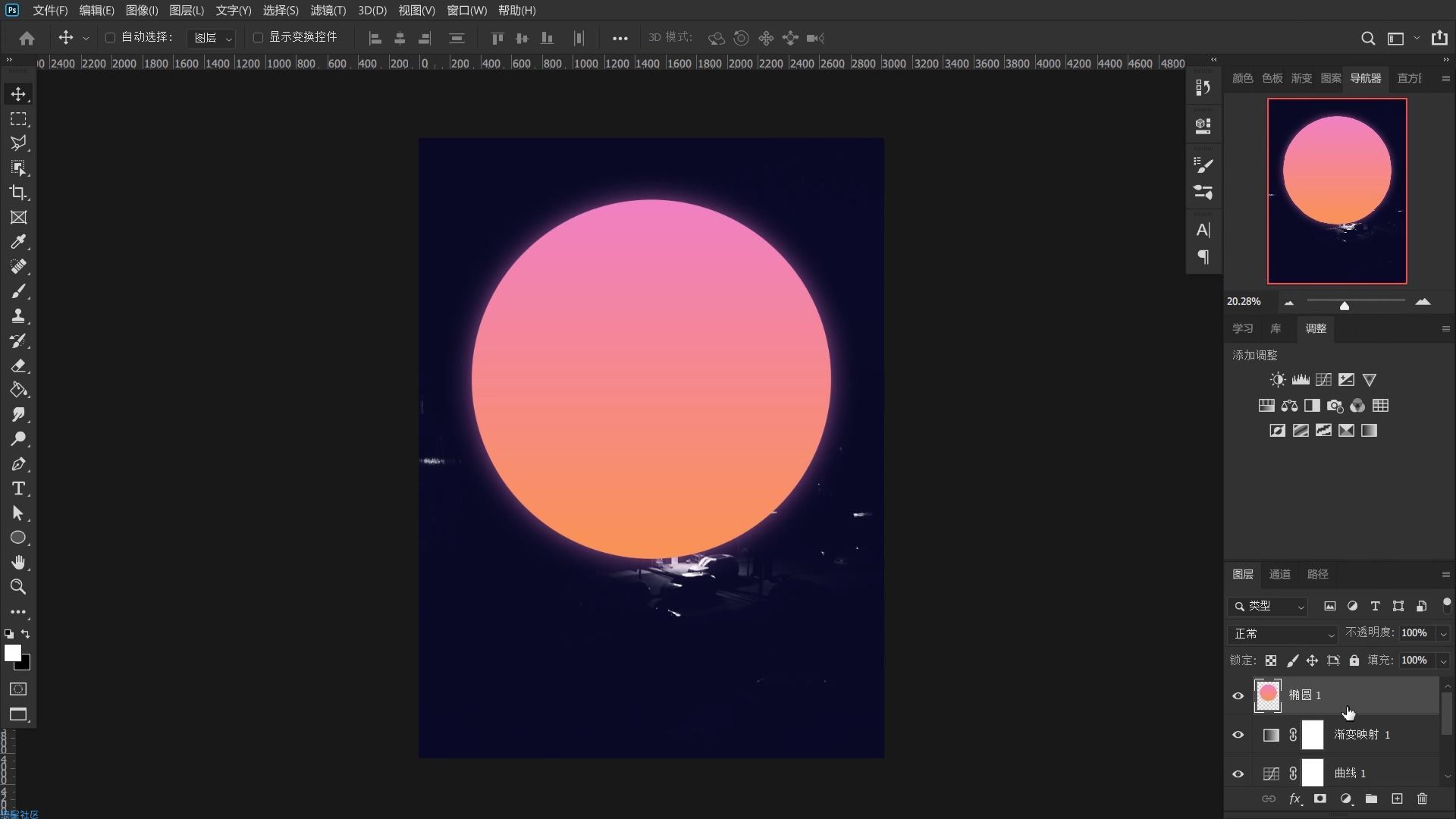Open the 正常 blend mode dropdown
1456x819 pixels.
click(x=1283, y=634)
